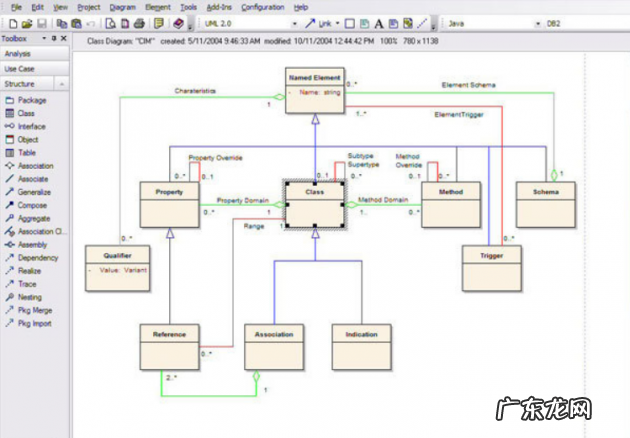Select the Generalize connector tool
The width and height of the screenshot is (630, 438).
[x=33, y=191]
